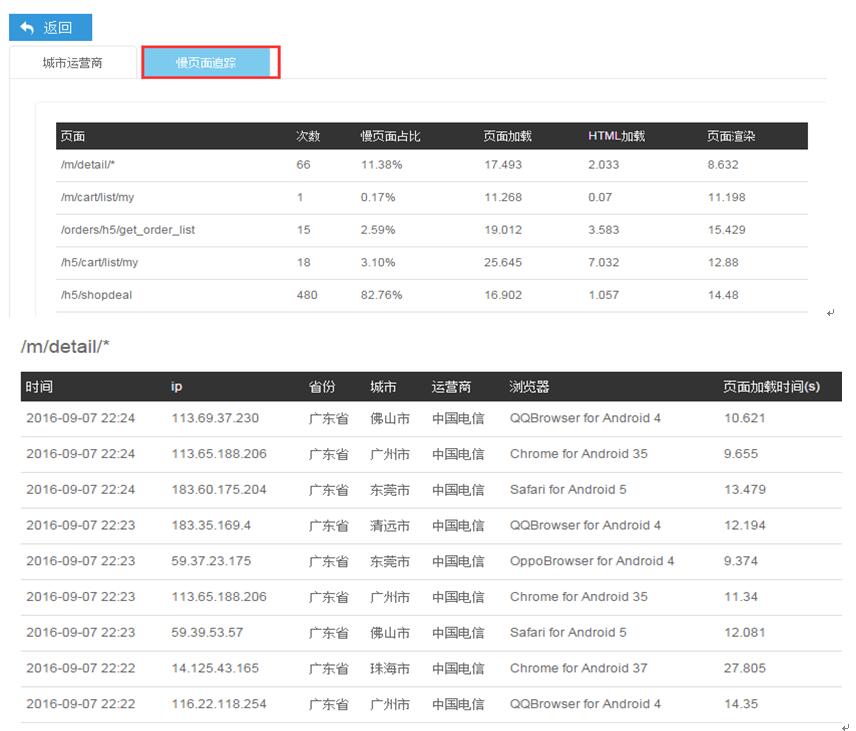This screenshot has width=856, height=731.
Task: Click the 返回 back arrow icon
Action: 27,28
